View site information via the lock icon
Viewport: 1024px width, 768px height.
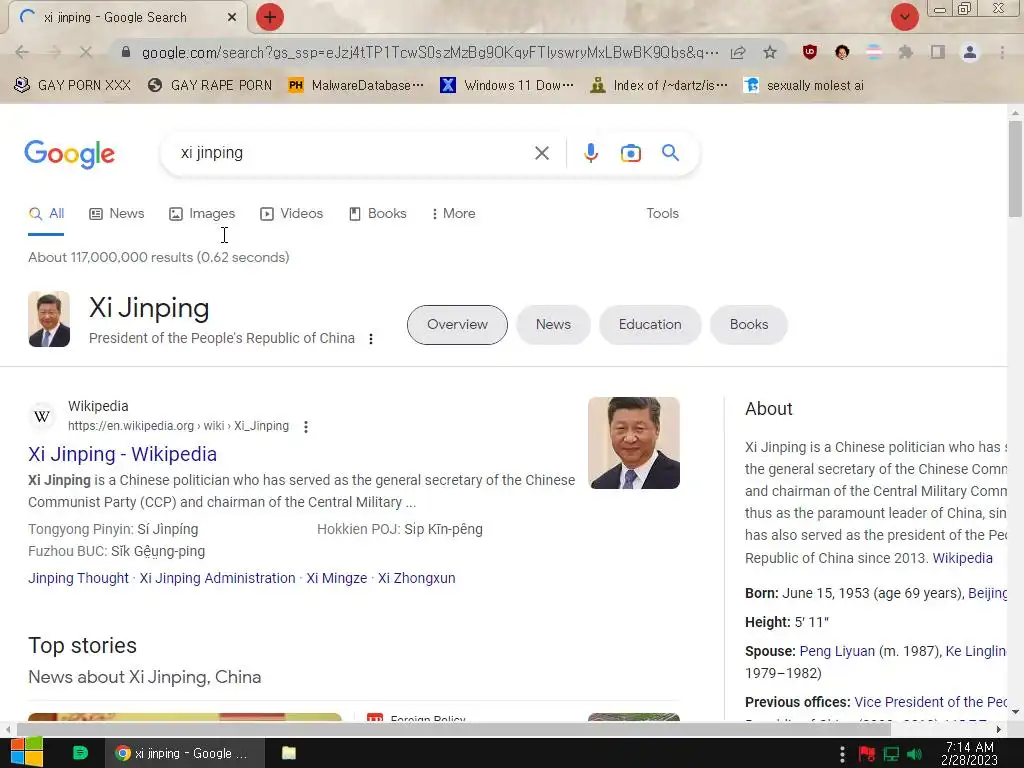pyautogui.click(x=126, y=52)
